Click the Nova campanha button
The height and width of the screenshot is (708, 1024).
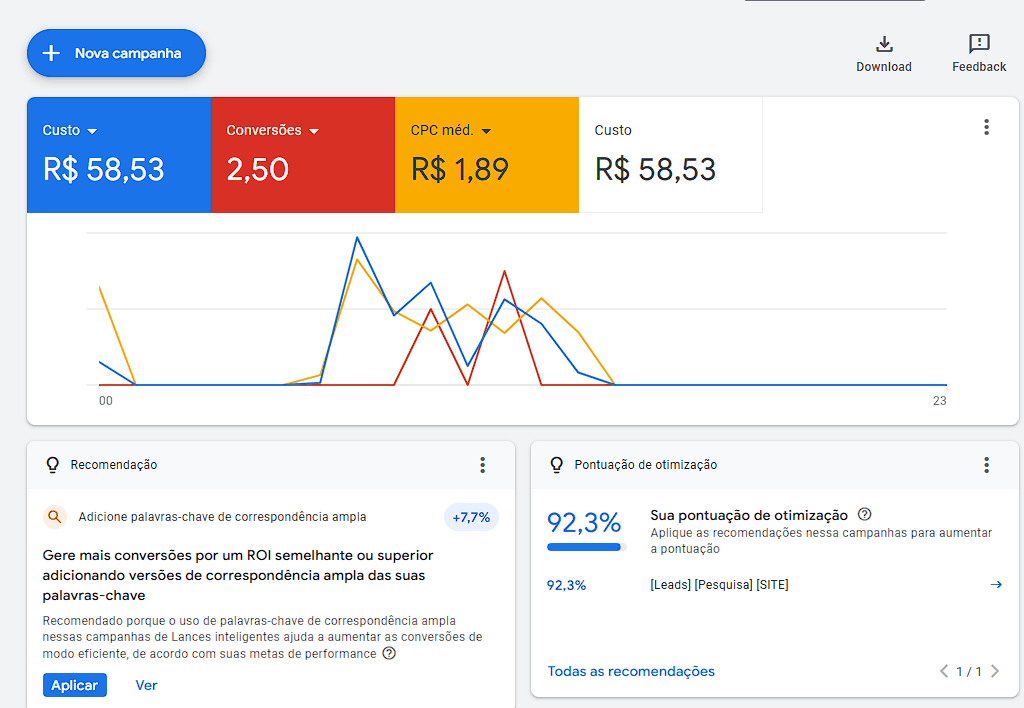(x=116, y=53)
